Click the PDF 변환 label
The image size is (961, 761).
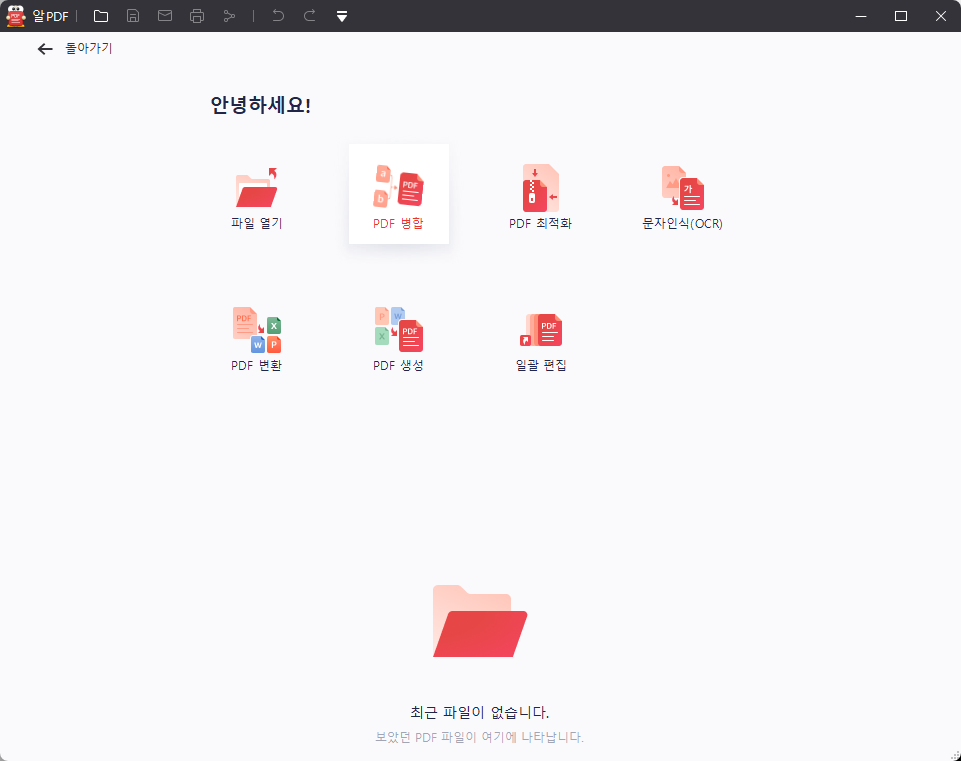[x=256, y=366]
